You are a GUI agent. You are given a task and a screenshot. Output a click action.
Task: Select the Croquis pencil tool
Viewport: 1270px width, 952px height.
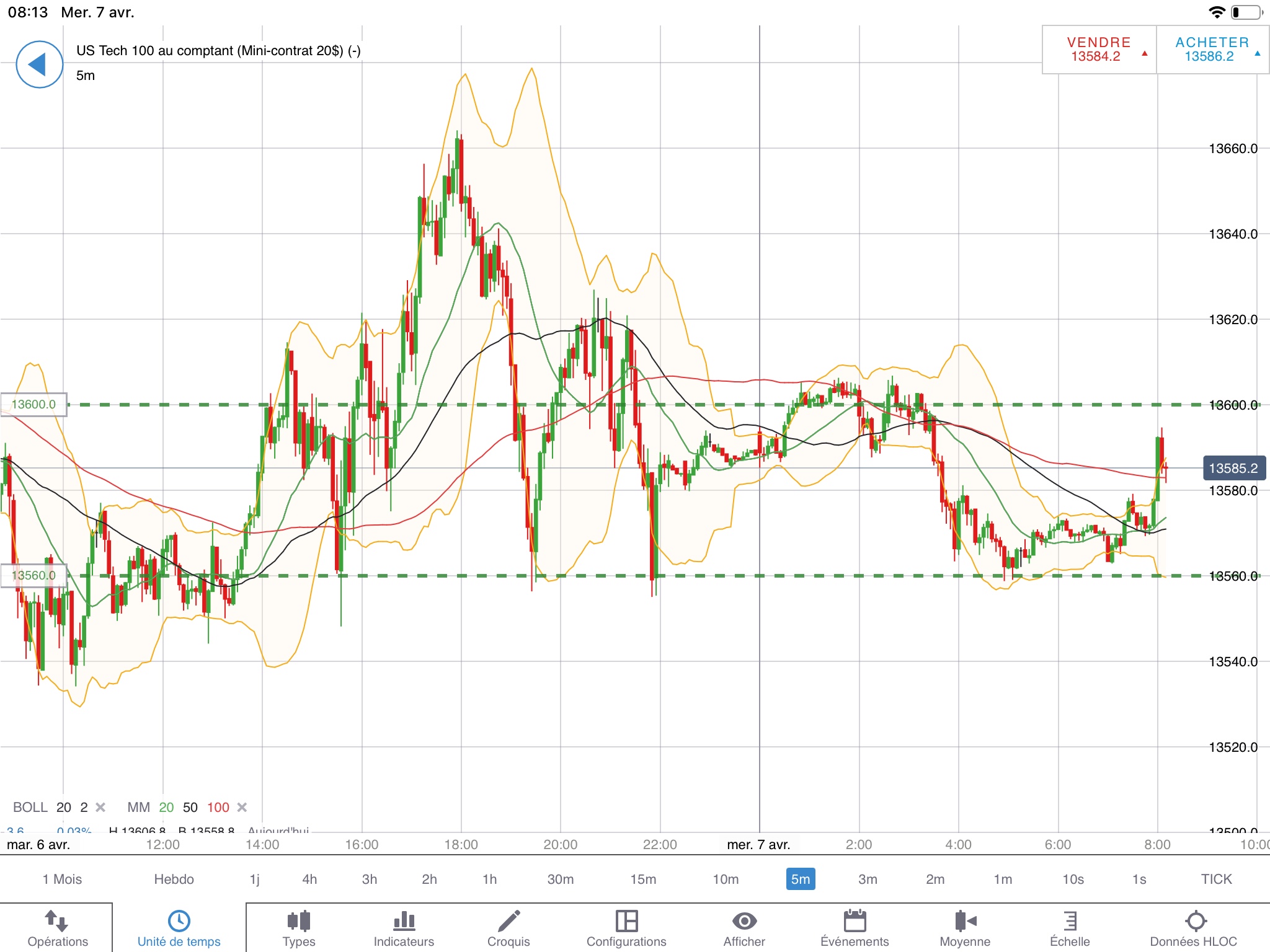pos(508,922)
